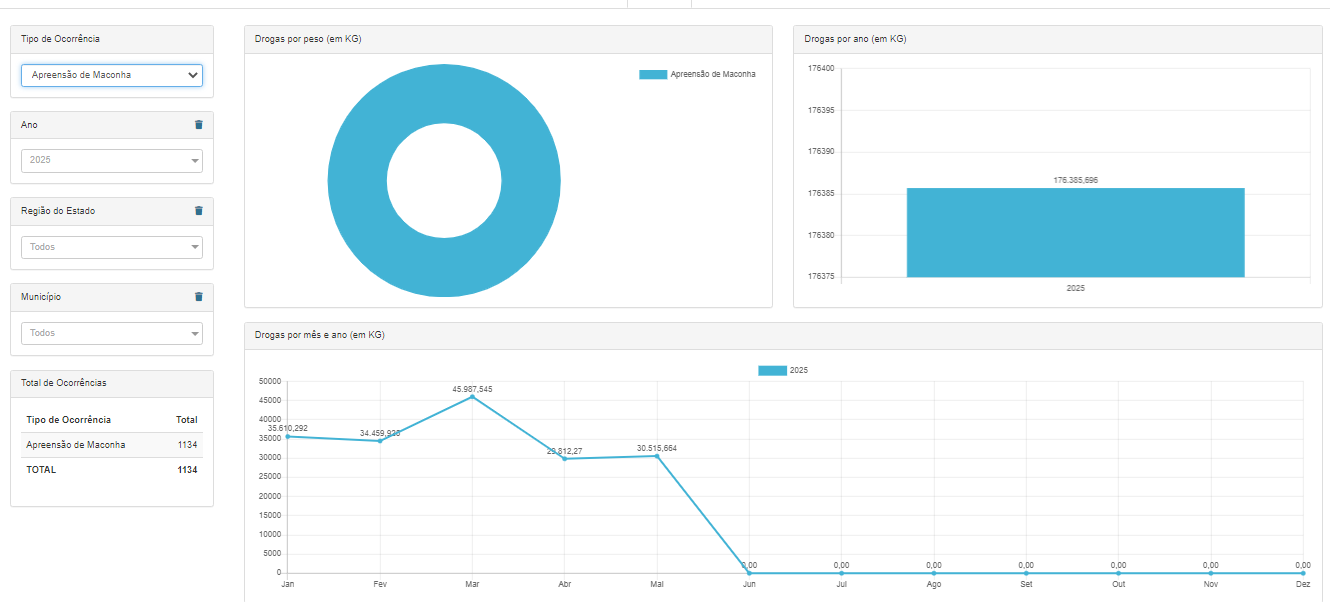1330x602 pixels.
Task: Click Apreensão de Maconha row in totals table
Action: (111, 445)
